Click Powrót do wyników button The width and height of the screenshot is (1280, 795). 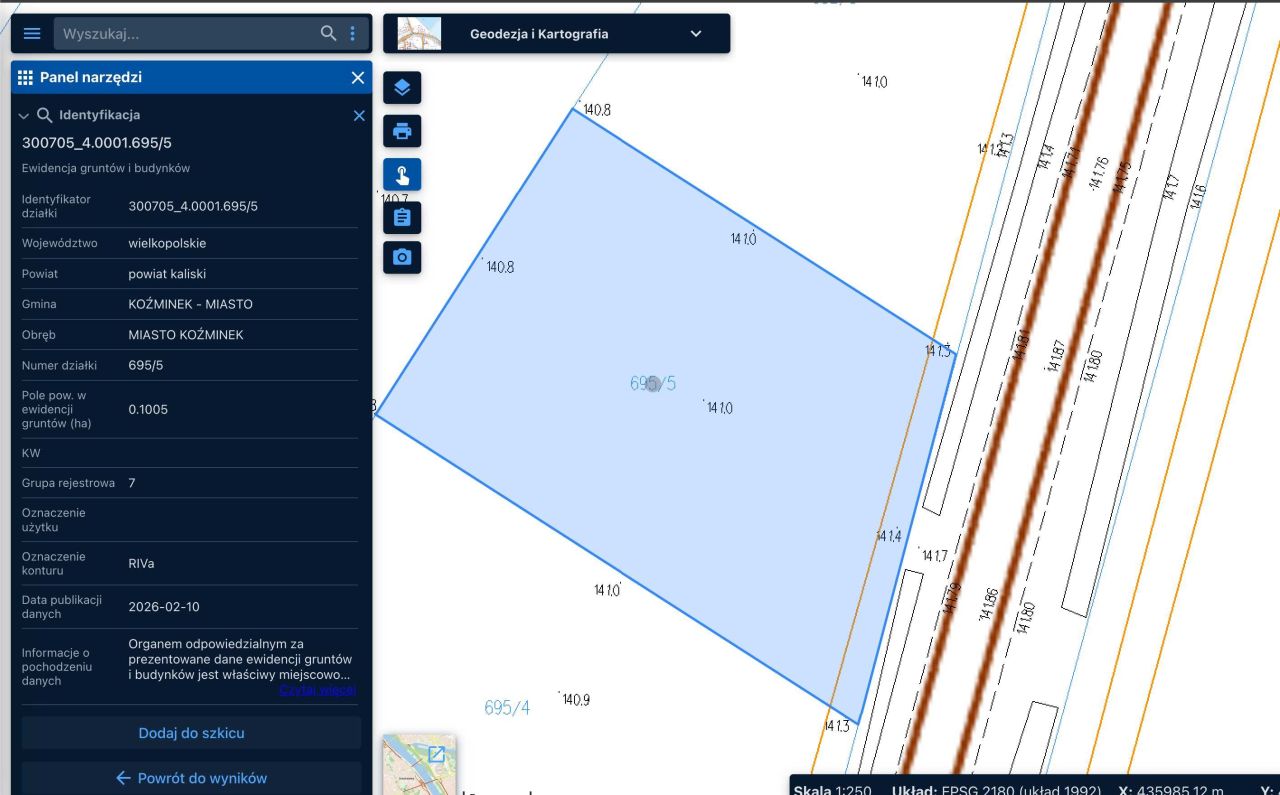(x=191, y=778)
